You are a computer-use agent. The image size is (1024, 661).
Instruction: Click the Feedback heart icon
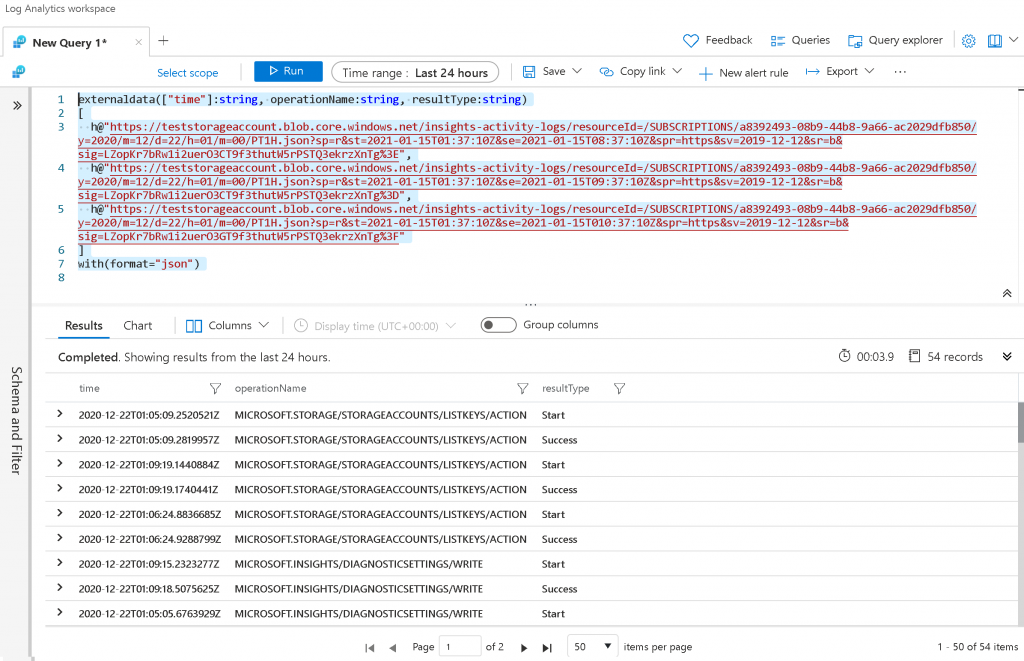tap(690, 41)
